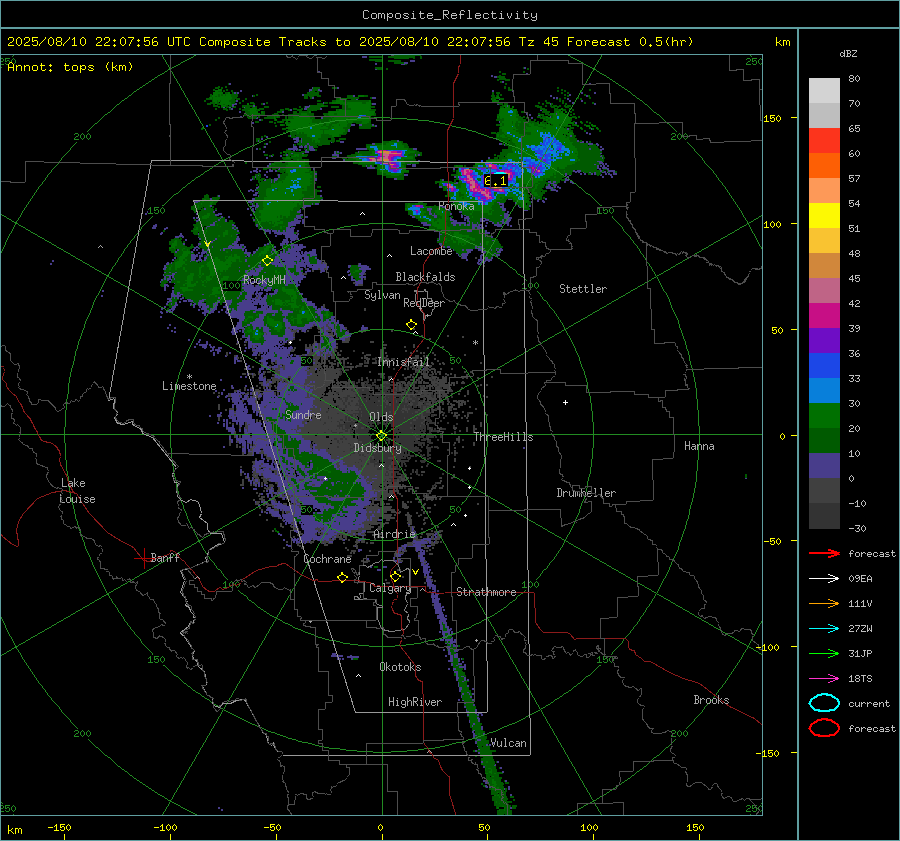Screen dimensions: 900x841
Task: Click the HighRiver town label
Action: coord(415,702)
